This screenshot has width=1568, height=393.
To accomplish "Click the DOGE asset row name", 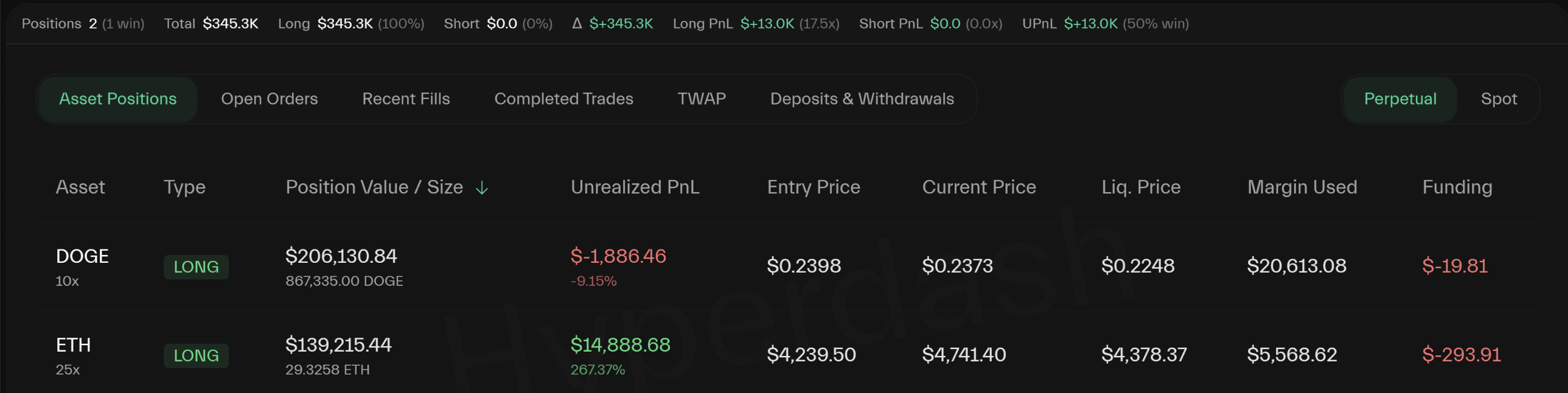I will pyautogui.click(x=82, y=256).
